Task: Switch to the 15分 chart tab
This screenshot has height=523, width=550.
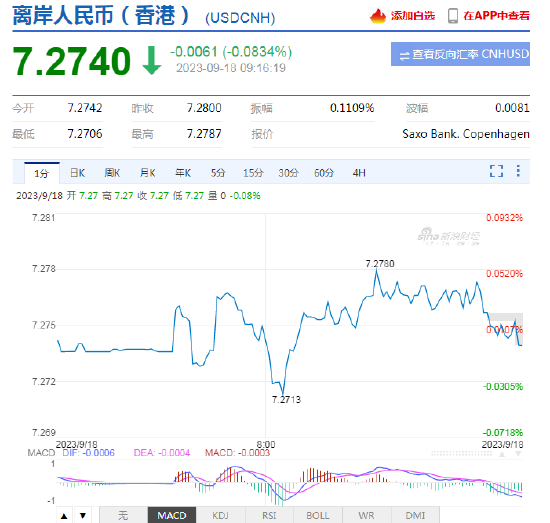Action: click(253, 173)
